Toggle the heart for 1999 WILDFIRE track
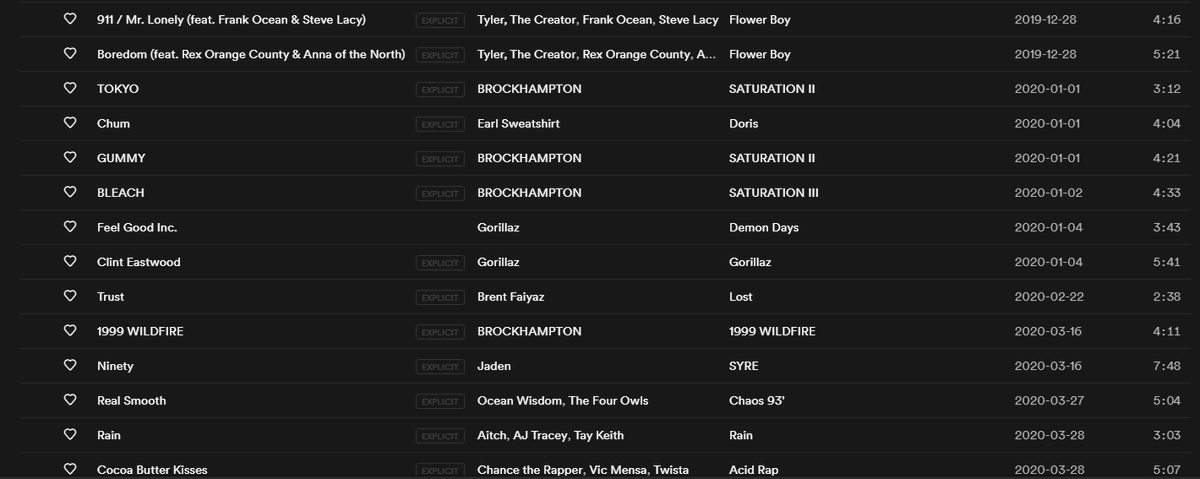1200x479 pixels. (70, 331)
